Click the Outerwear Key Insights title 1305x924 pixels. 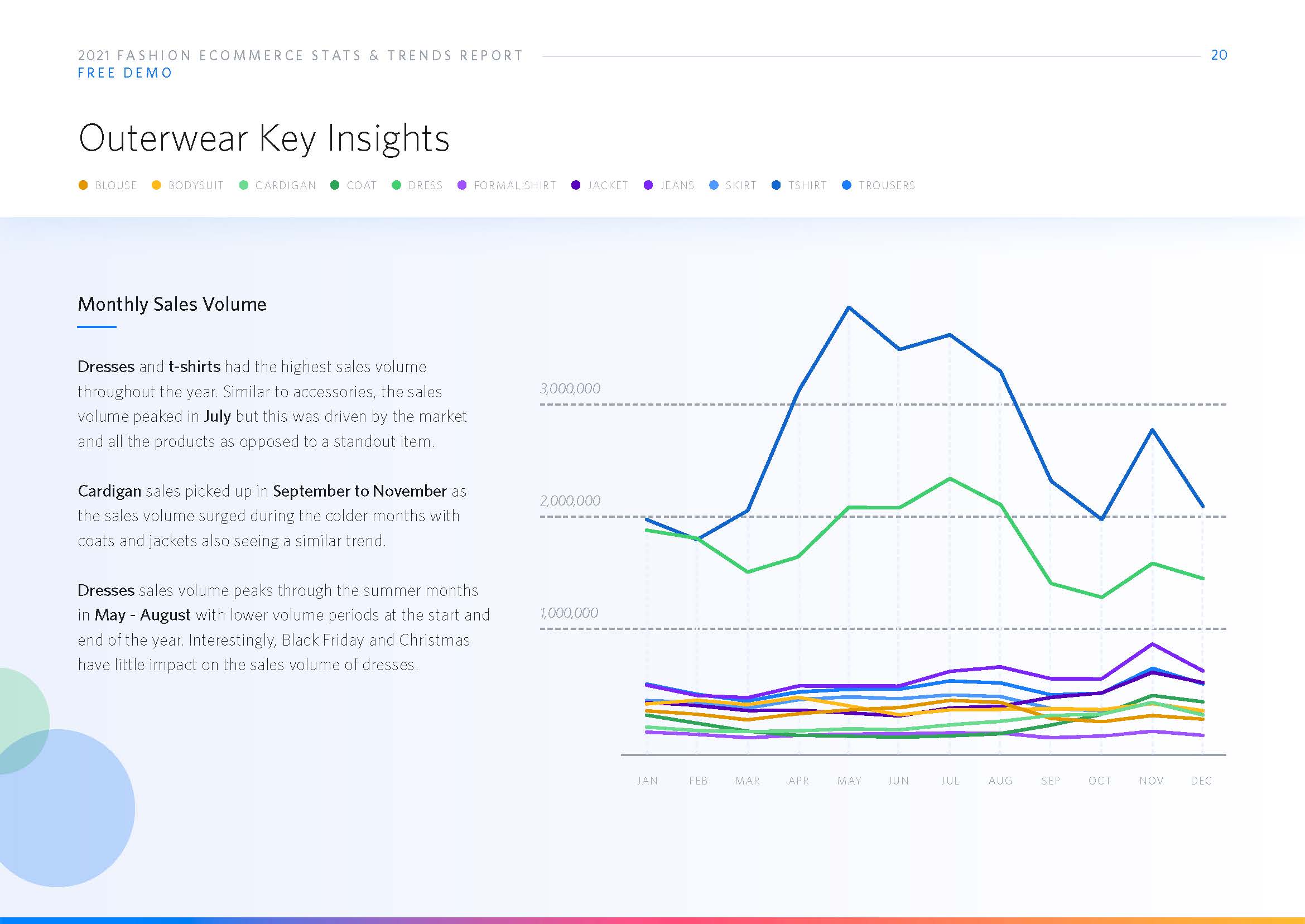(x=264, y=138)
